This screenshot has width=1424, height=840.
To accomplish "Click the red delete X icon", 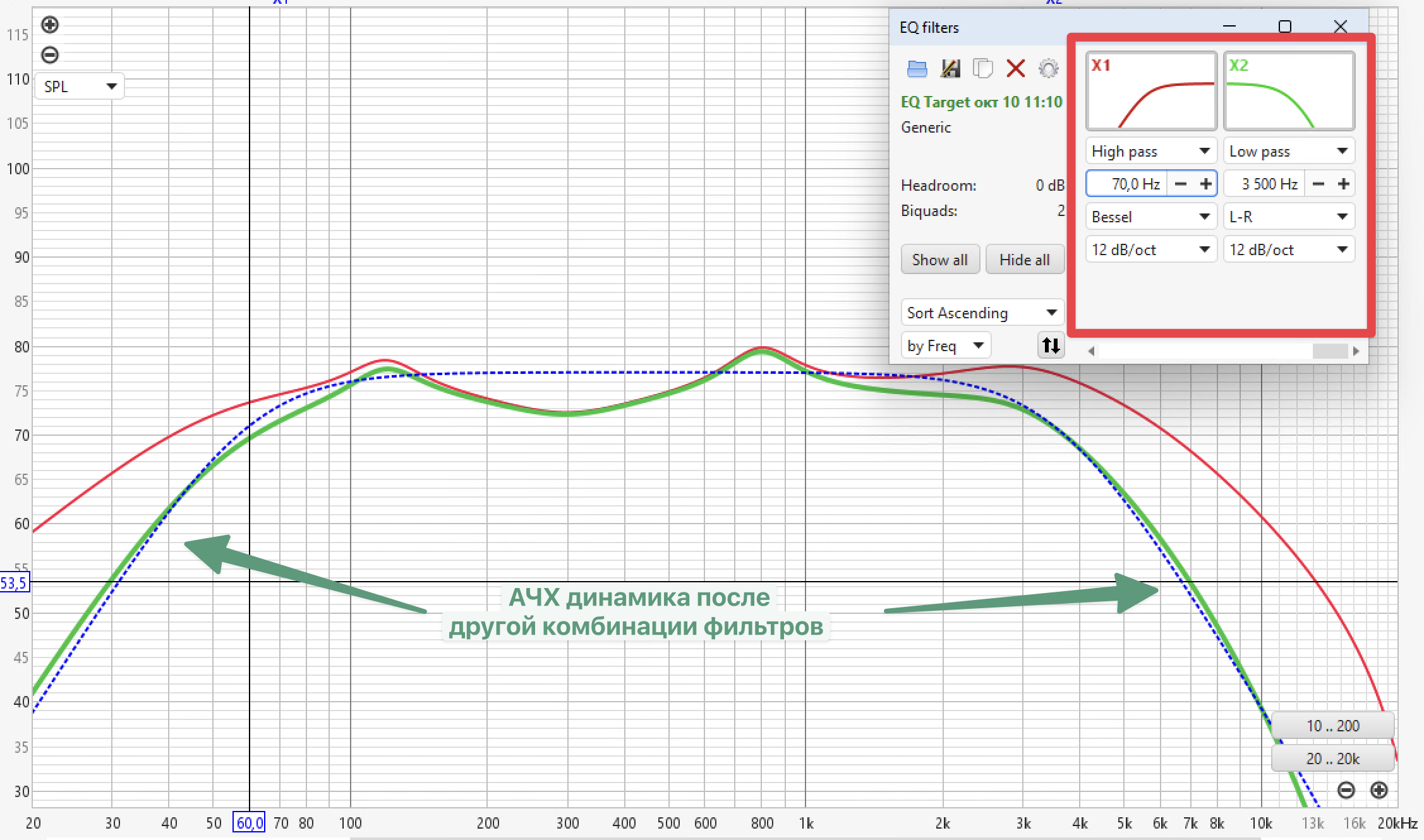I will [1015, 68].
